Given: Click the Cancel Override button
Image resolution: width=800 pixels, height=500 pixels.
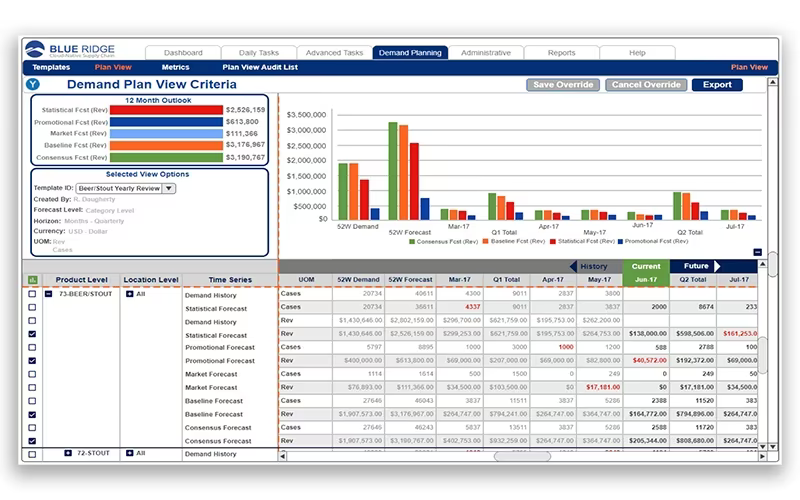Looking at the screenshot, I should point(646,85).
